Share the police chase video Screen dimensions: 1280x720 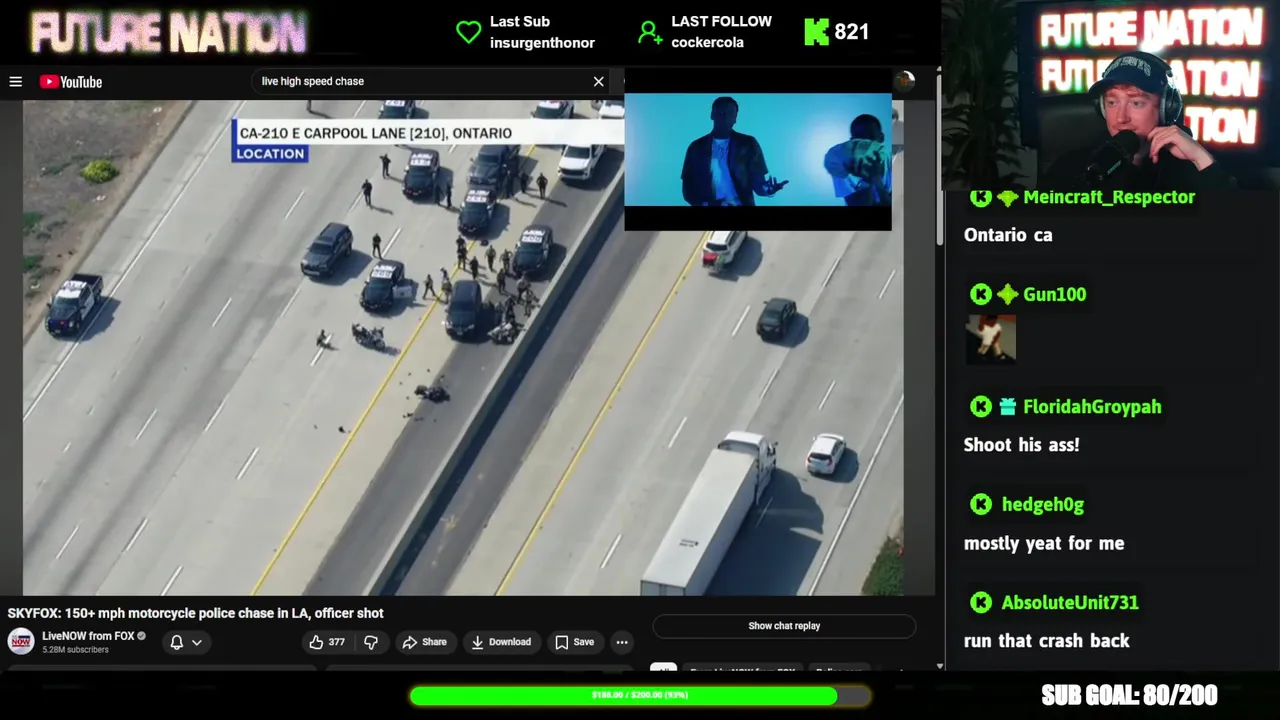(x=424, y=642)
